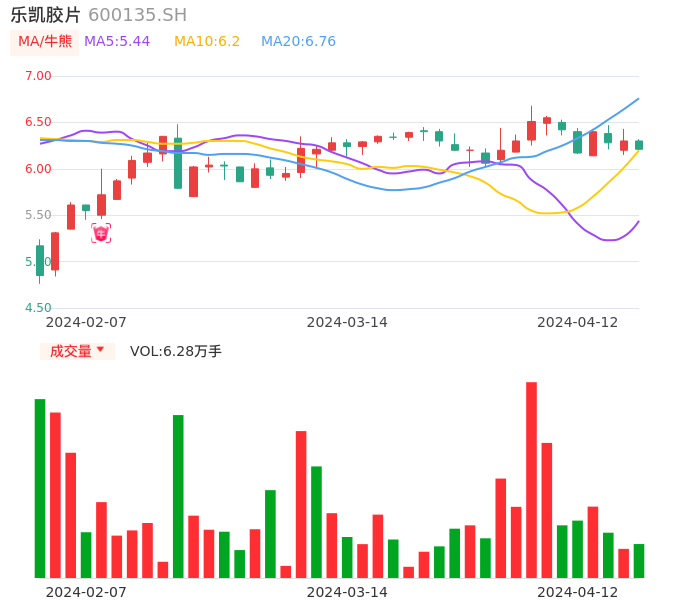Click the VOL:6.28万手 volume label
Screen dimensions: 686x606
click(175, 351)
